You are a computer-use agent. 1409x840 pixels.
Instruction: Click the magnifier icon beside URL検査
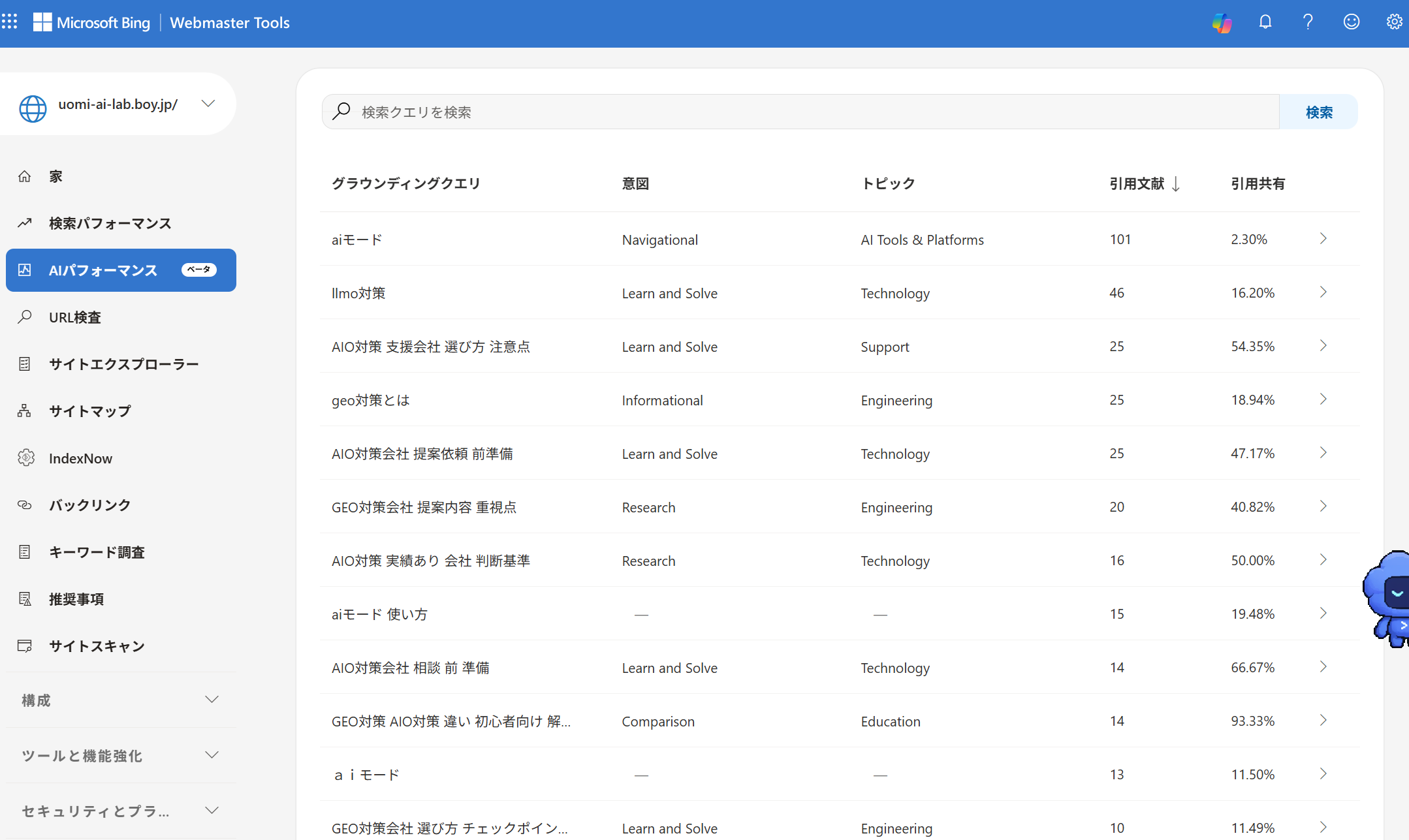point(25,317)
